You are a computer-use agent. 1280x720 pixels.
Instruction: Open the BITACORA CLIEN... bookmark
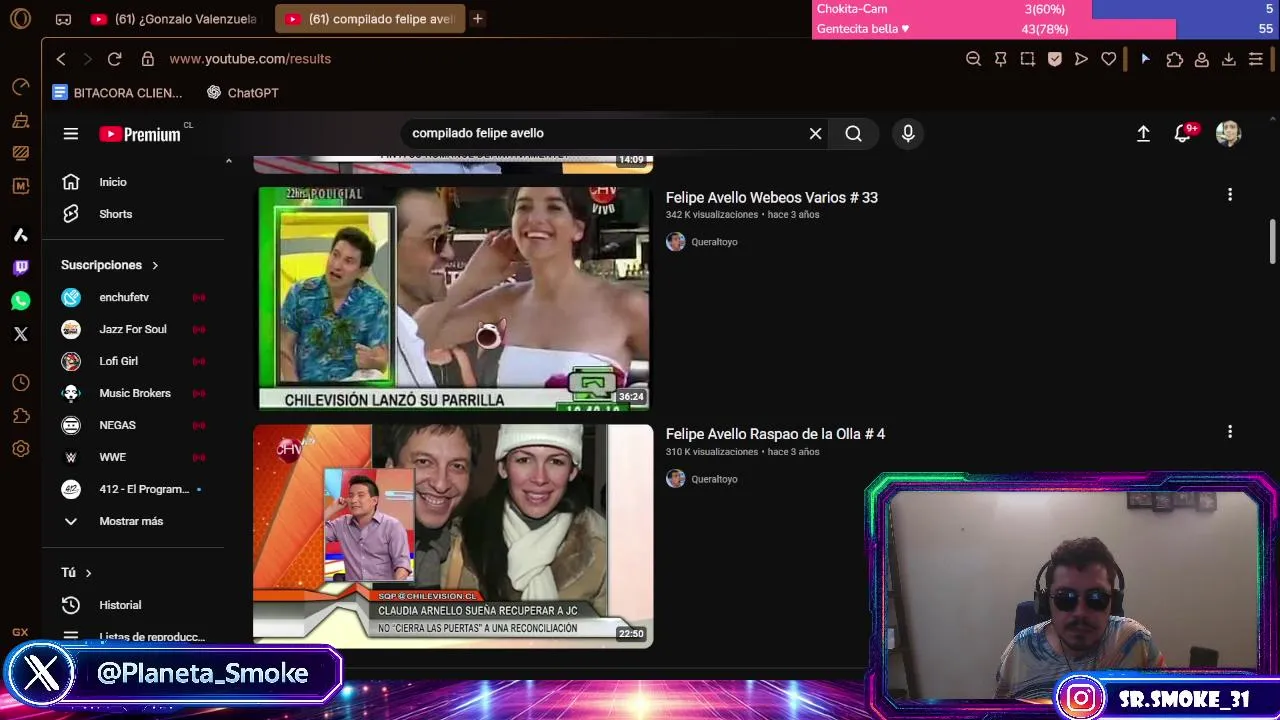(x=117, y=93)
